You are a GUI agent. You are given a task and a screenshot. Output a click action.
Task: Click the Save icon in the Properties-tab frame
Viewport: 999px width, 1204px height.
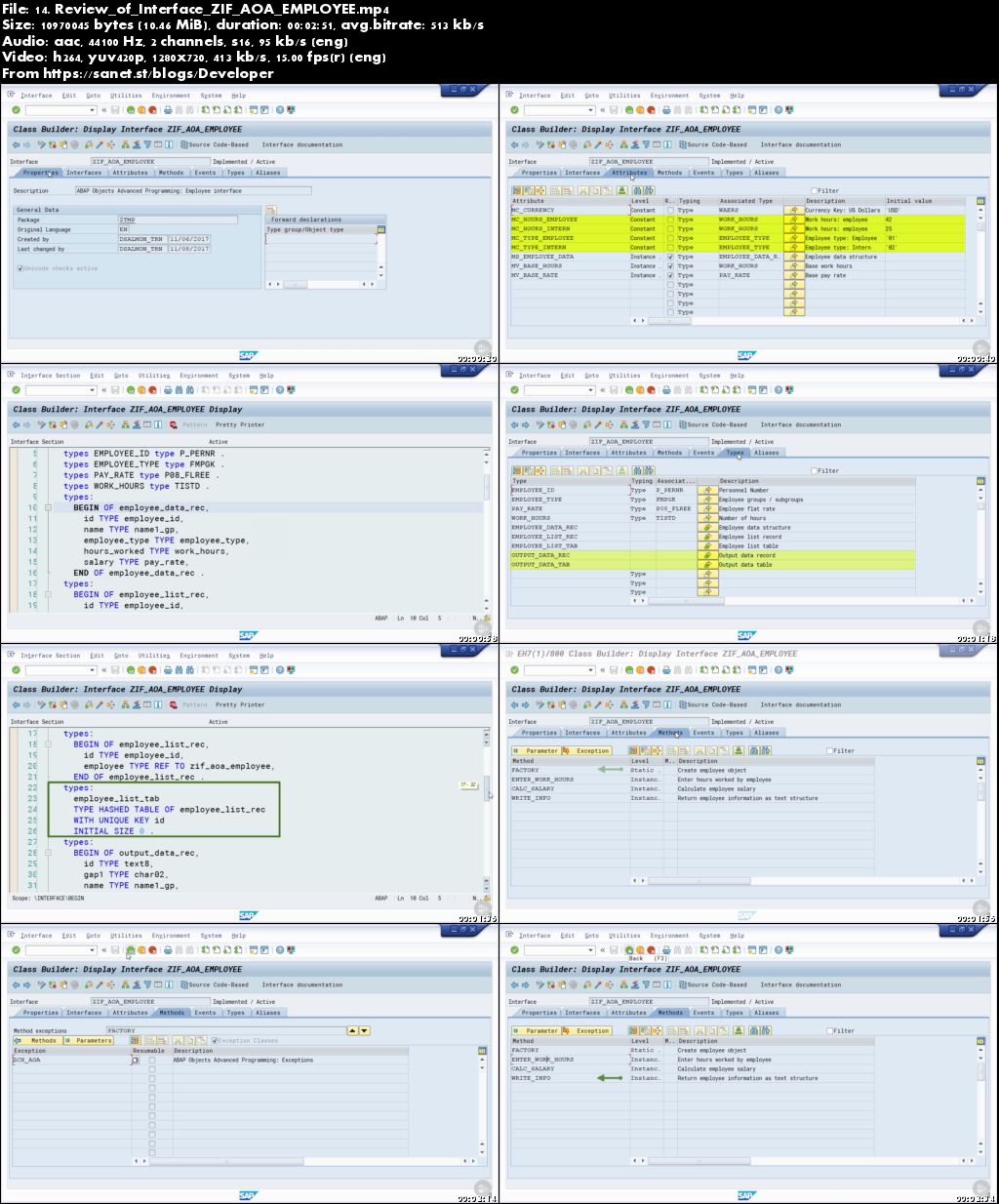pyautogui.click(x=115, y=110)
